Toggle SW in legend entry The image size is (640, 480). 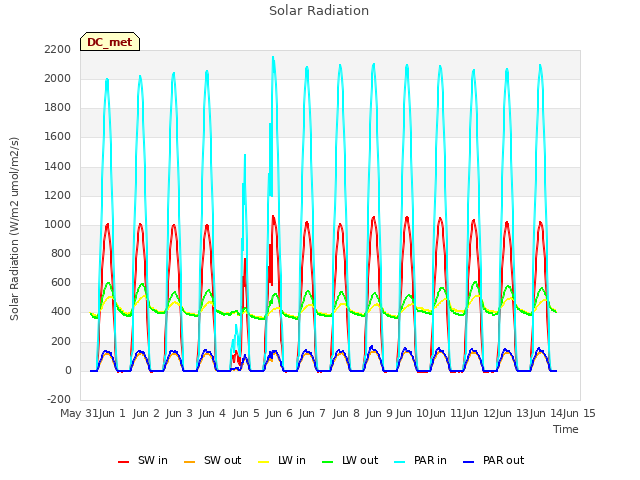pyautogui.click(x=142, y=460)
